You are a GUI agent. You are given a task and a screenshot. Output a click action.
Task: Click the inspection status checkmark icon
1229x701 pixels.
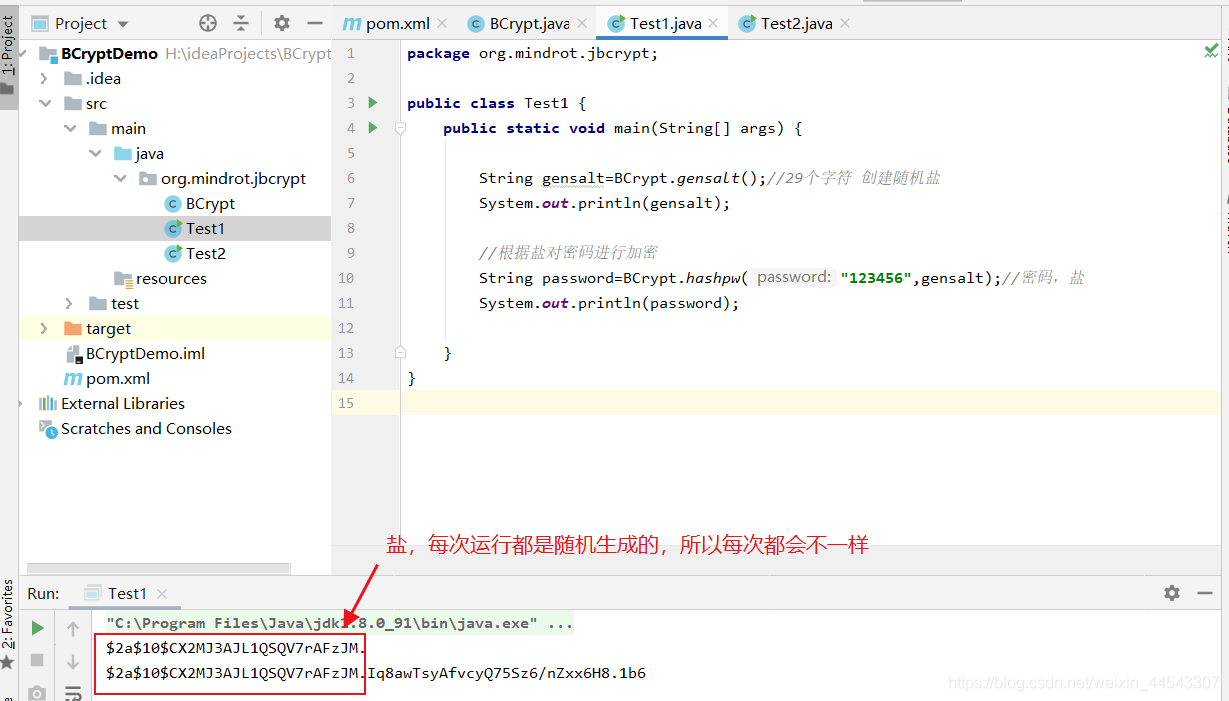(1211, 51)
